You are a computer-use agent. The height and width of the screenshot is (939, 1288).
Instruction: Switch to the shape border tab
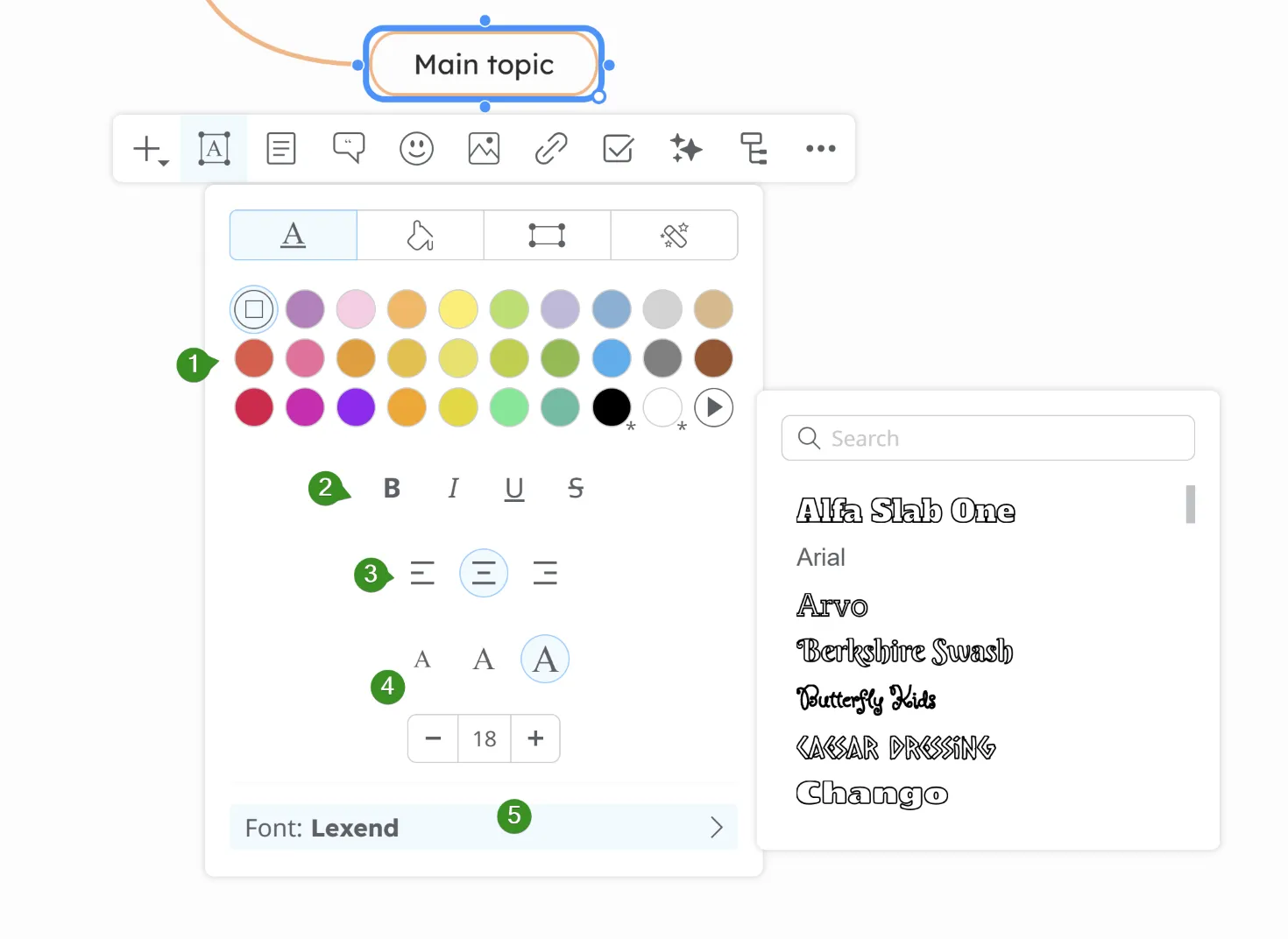click(547, 236)
